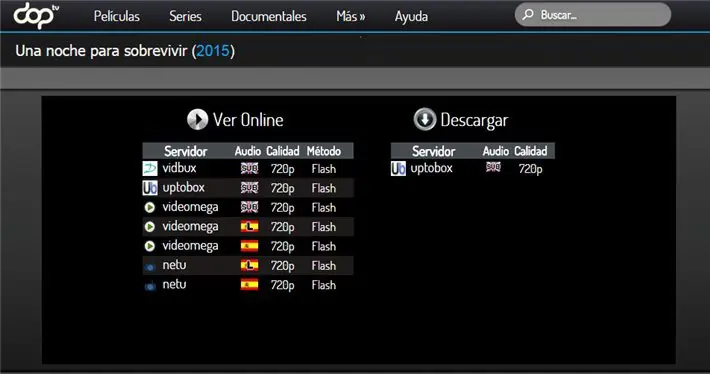Click the vidbux server icon
Screen dimensions: 710x374
click(x=150, y=168)
